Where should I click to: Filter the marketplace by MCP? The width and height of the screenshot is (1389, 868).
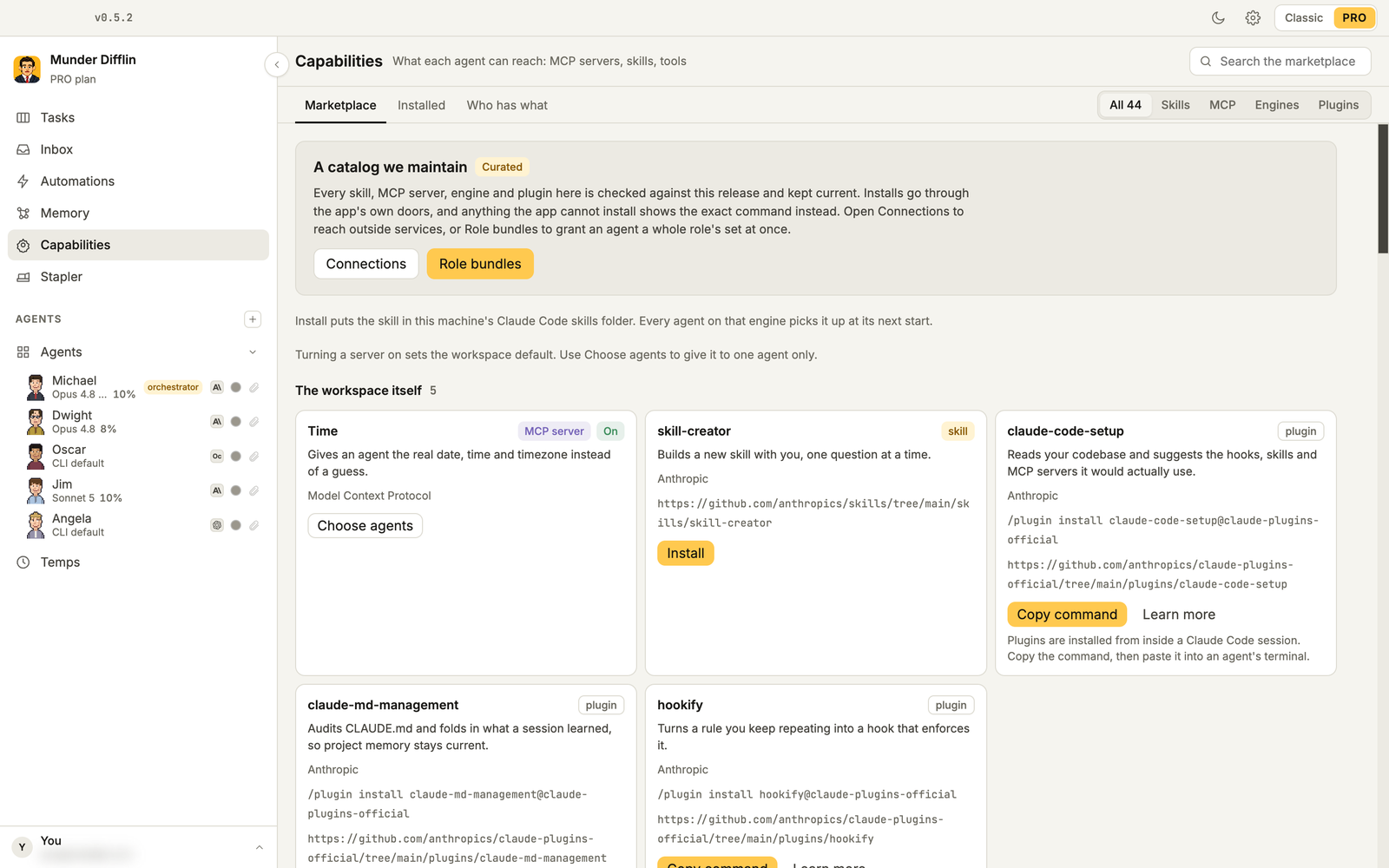coord(1222,105)
